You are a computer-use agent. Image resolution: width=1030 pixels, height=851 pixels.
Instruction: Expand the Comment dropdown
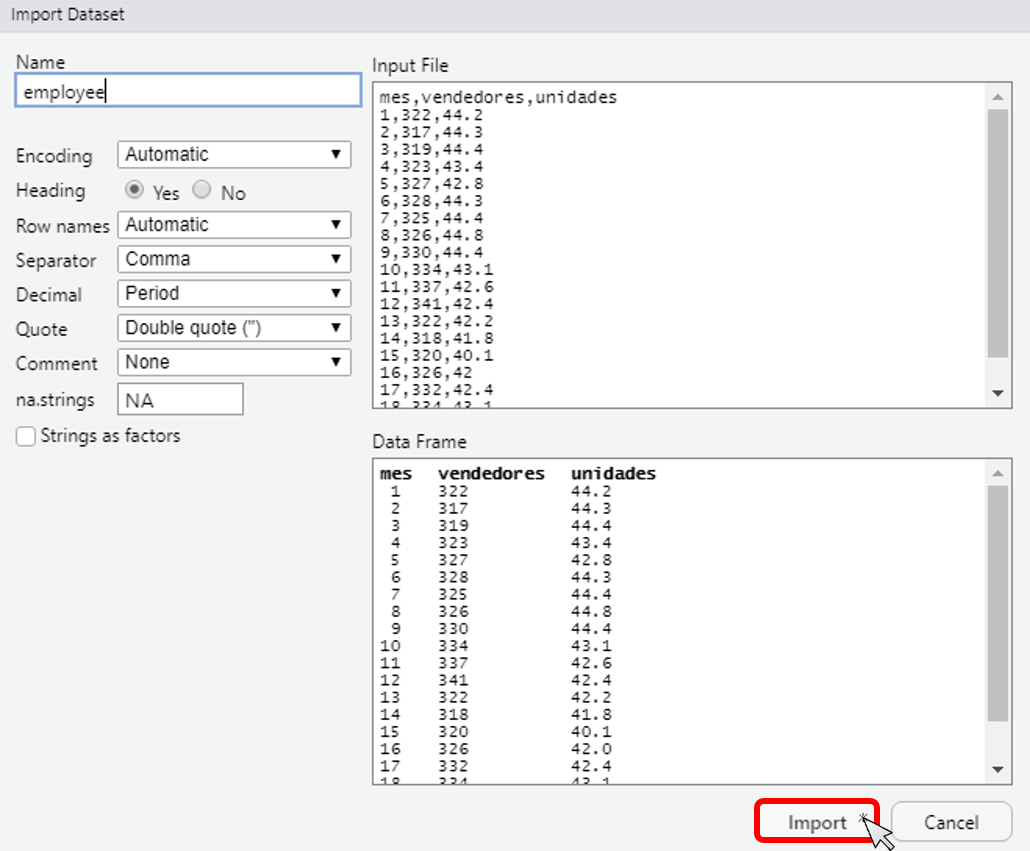[x=234, y=362]
